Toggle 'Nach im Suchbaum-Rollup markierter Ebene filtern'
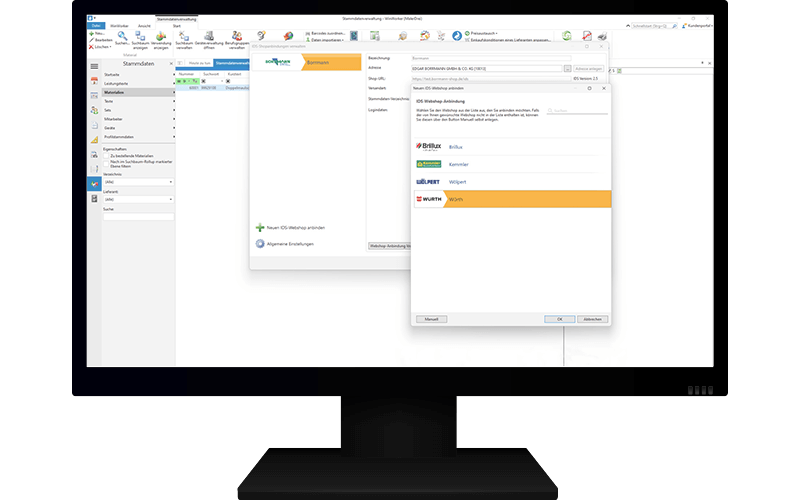Image resolution: width=800 pixels, height=500 pixels. 106,163
